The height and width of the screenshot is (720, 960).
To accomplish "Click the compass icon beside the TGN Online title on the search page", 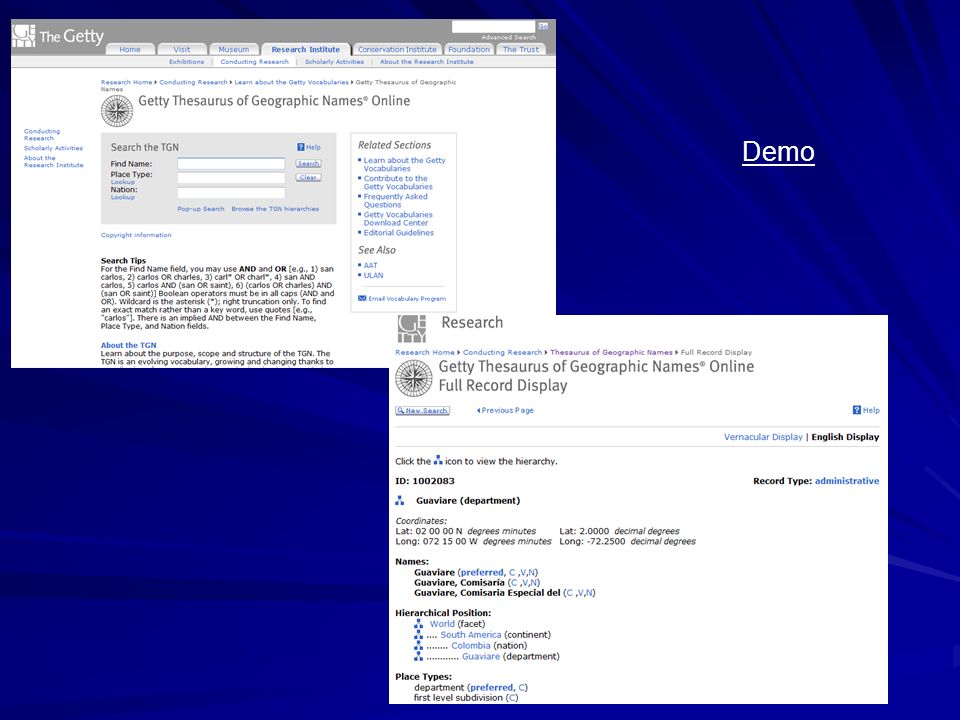I will click(x=116, y=111).
